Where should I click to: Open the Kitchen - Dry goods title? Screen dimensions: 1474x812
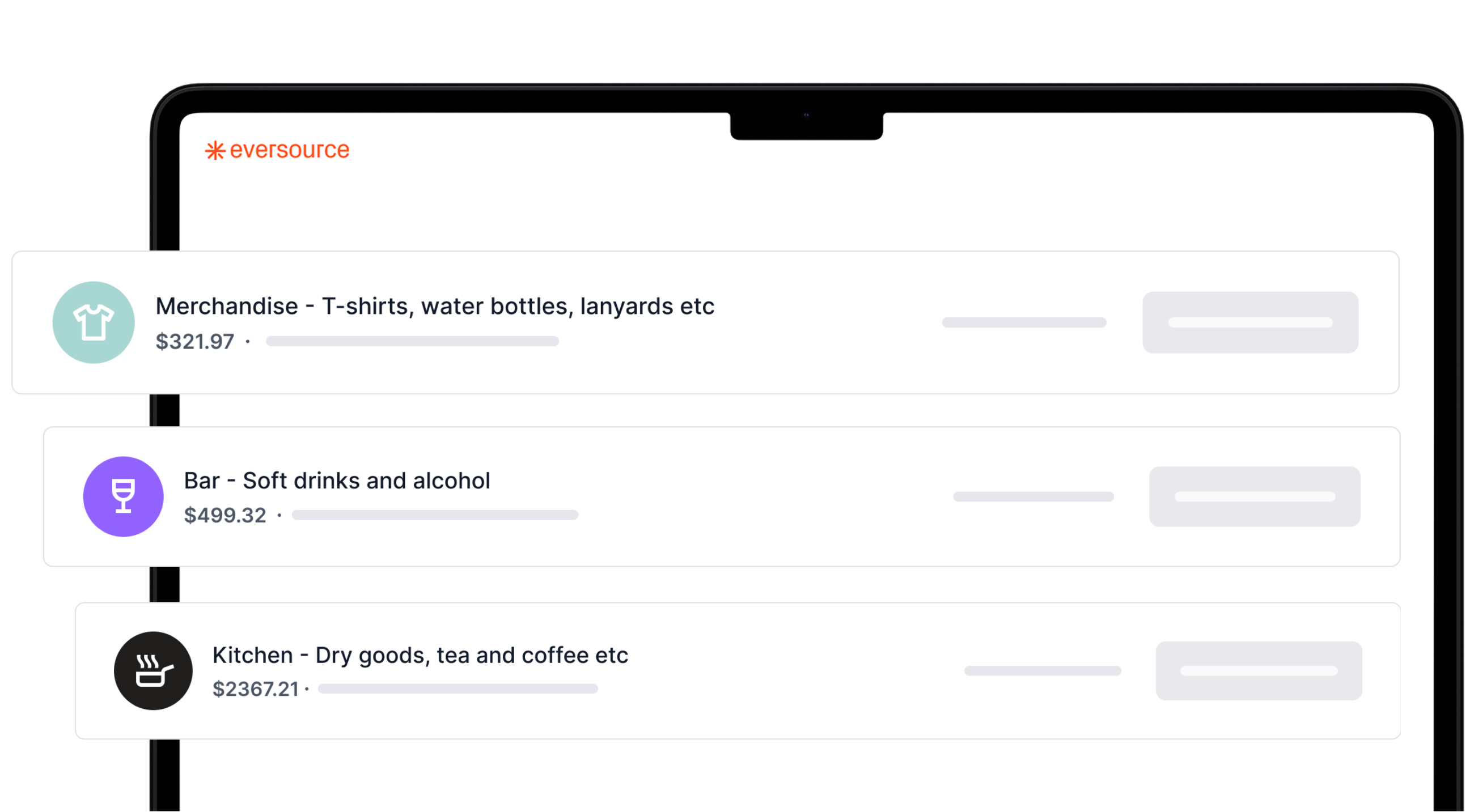pos(421,655)
